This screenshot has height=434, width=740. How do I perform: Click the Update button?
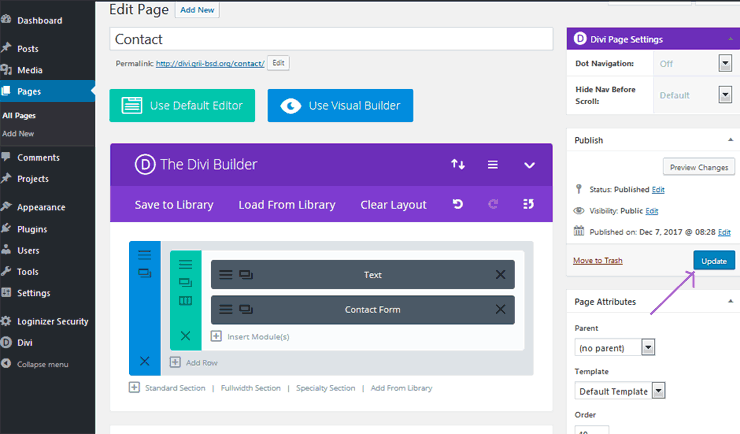pos(714,261)
